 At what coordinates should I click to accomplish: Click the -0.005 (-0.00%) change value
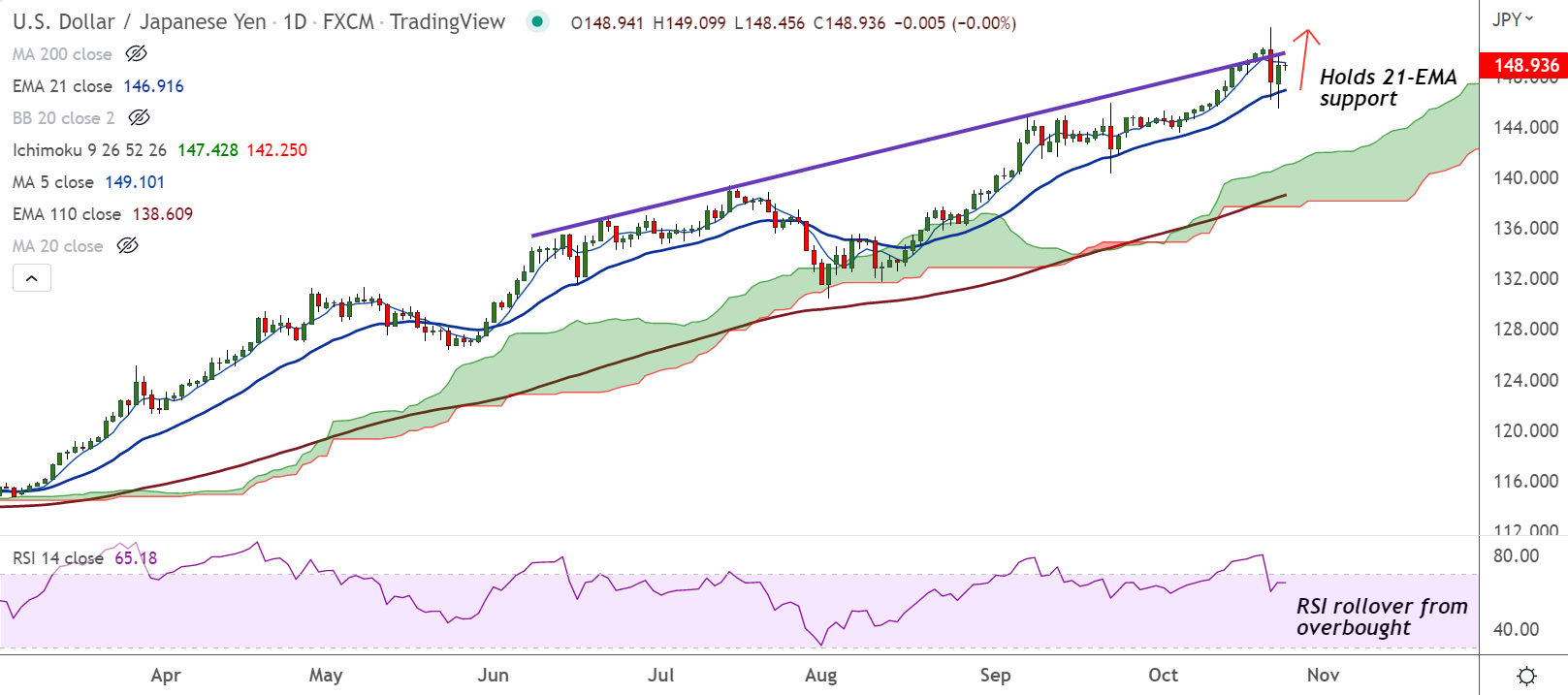(x=955, y=22)
